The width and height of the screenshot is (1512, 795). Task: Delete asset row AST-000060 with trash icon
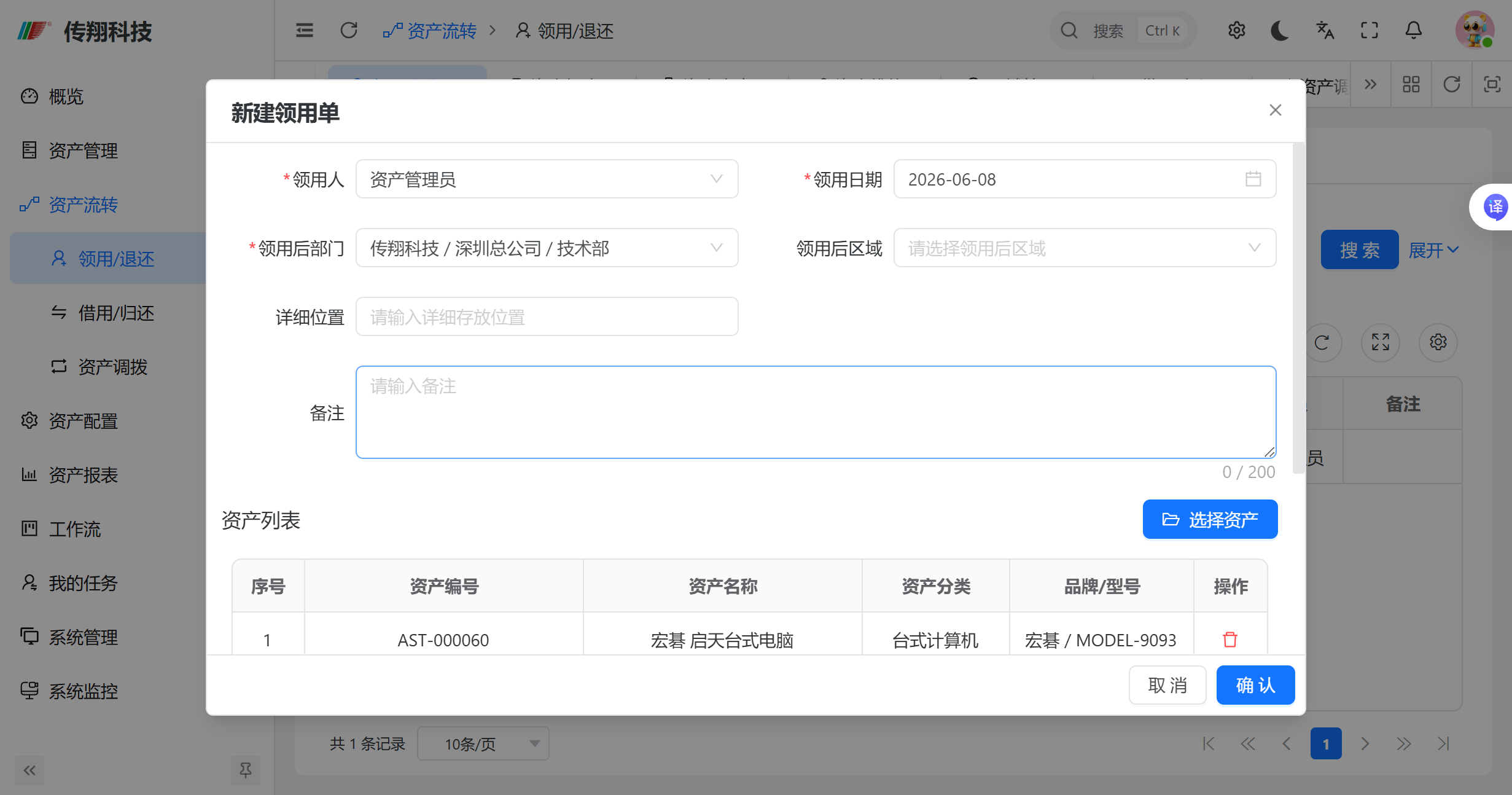coord(1229,640)
